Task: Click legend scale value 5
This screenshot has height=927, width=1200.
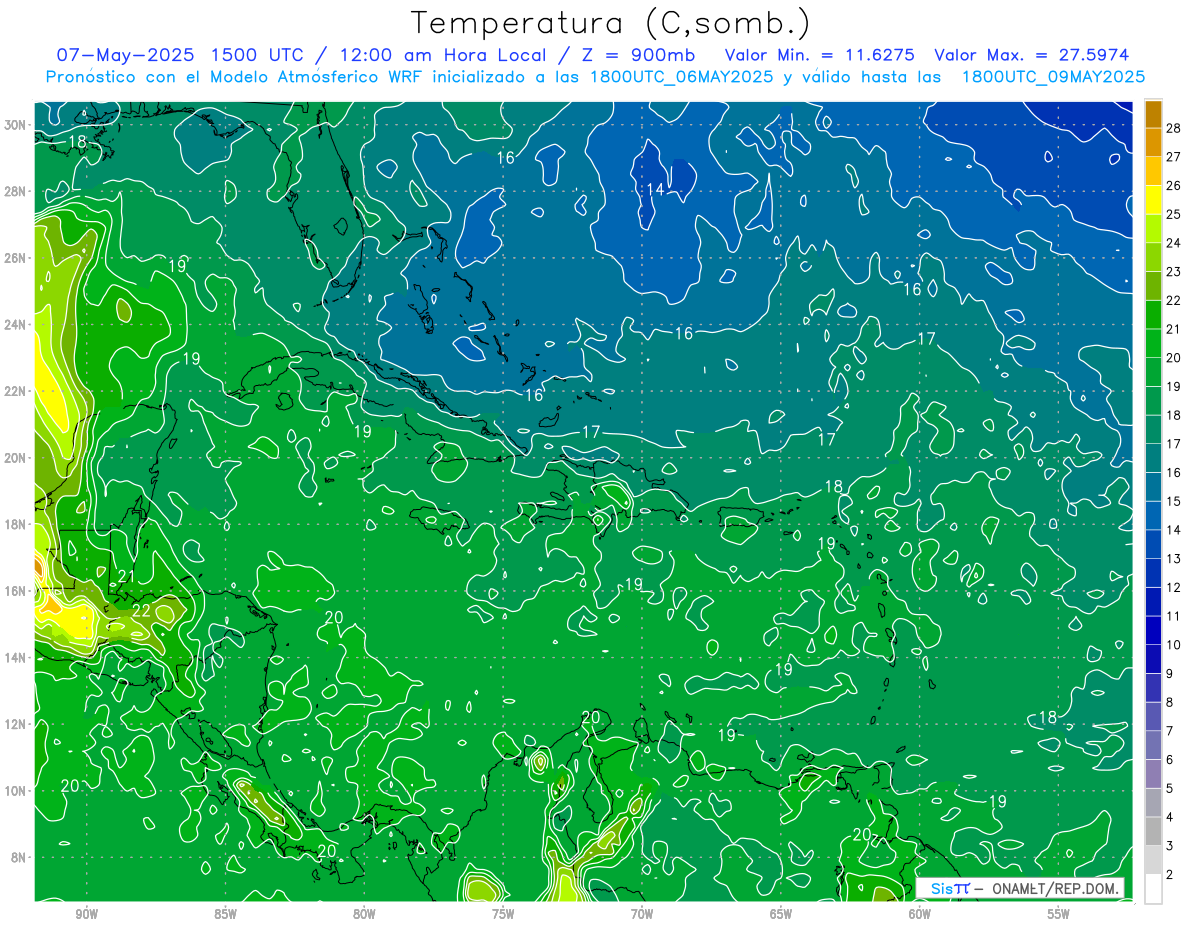Action: coord(1170,788)
